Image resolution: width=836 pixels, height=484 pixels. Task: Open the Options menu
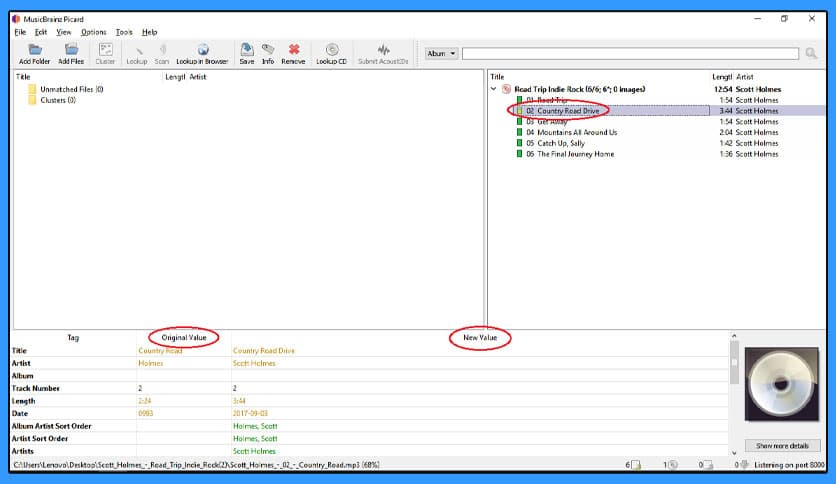94,32
